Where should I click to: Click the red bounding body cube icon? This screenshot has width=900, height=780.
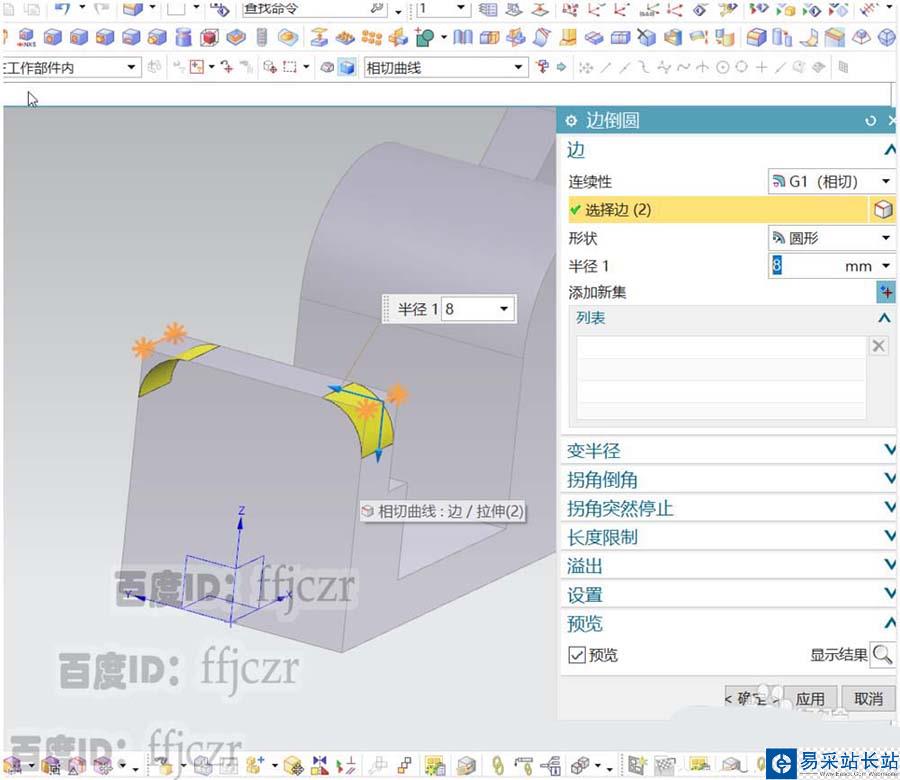pyautogui.click(x=209, y=38)
